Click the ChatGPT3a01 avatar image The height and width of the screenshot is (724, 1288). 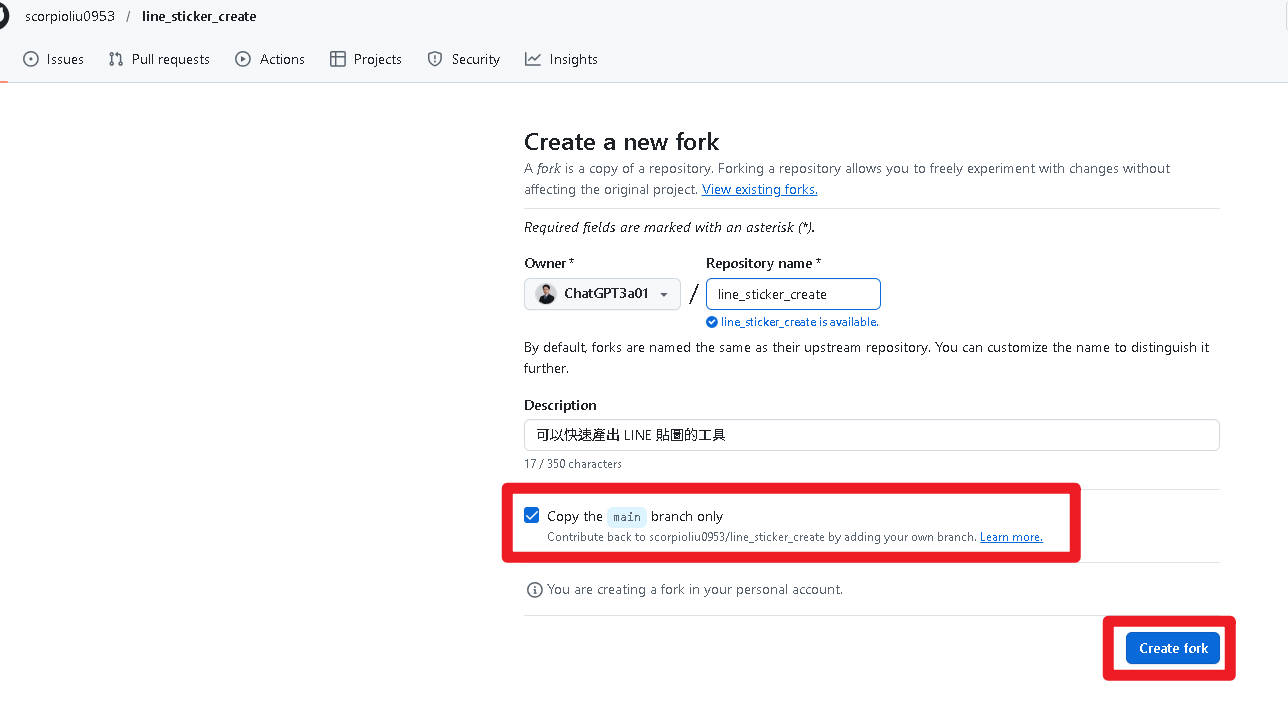pos(546,293)
